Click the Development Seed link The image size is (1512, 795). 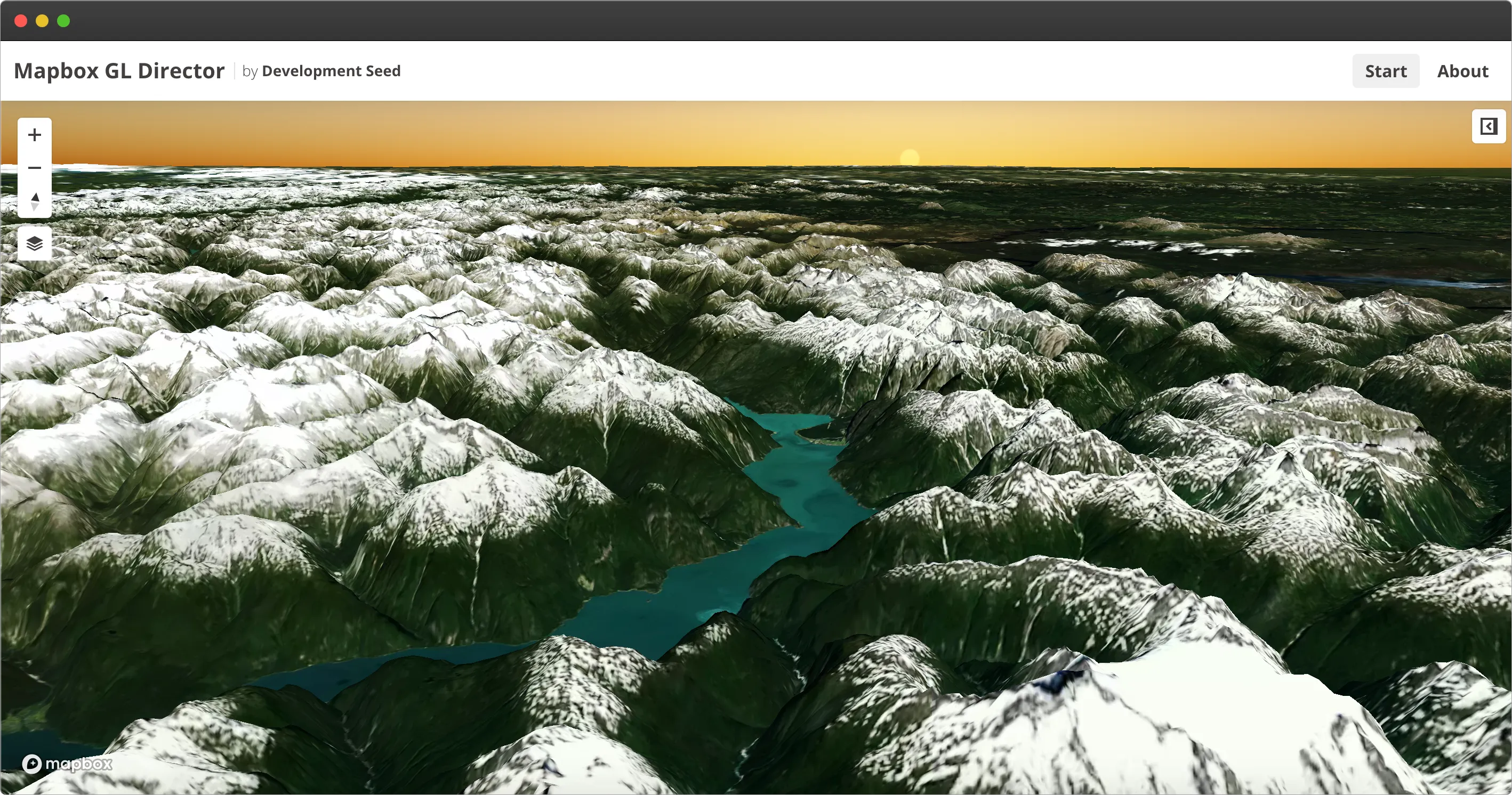[x=331, y=71]
